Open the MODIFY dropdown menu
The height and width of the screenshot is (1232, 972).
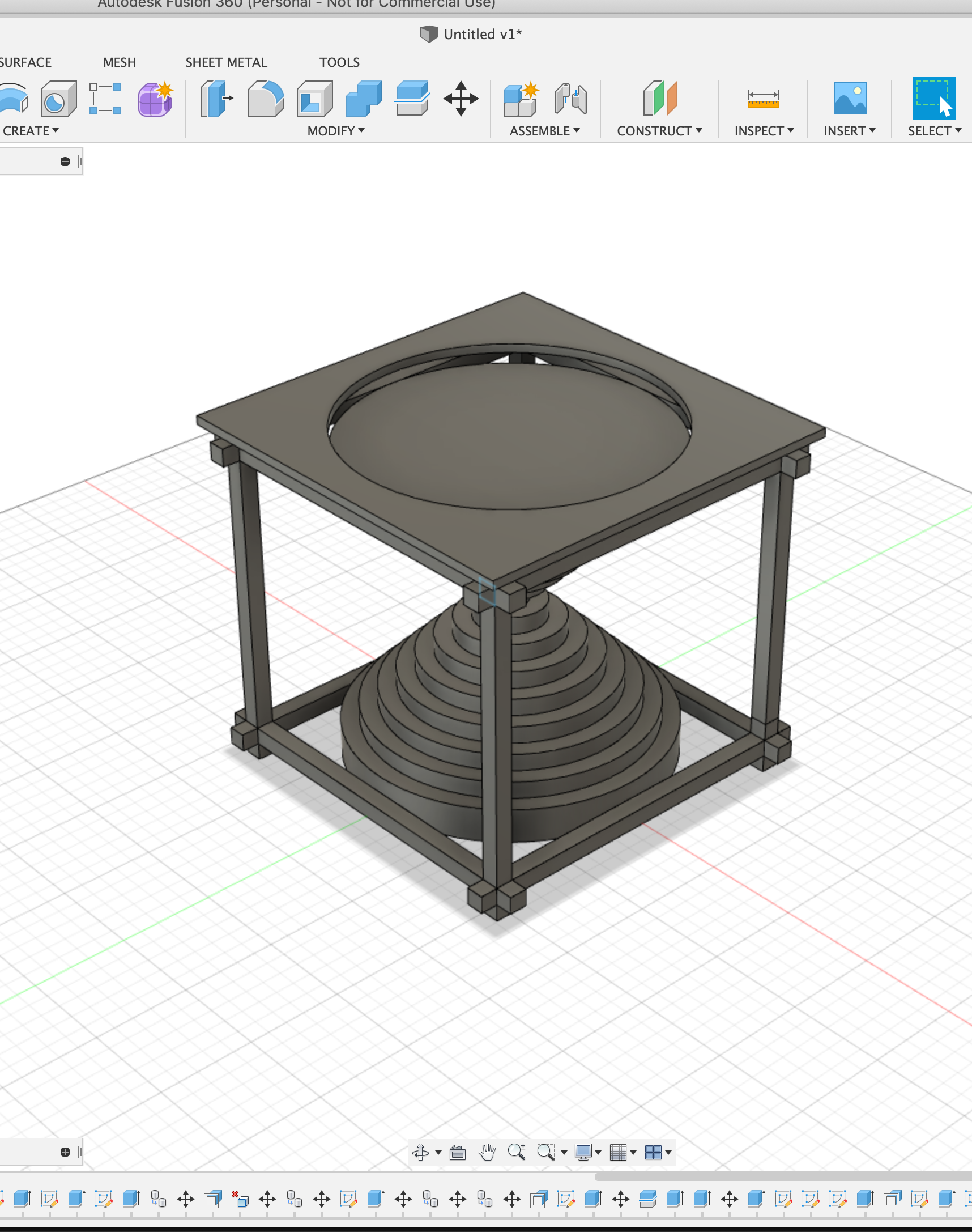[x=336, y=131]
